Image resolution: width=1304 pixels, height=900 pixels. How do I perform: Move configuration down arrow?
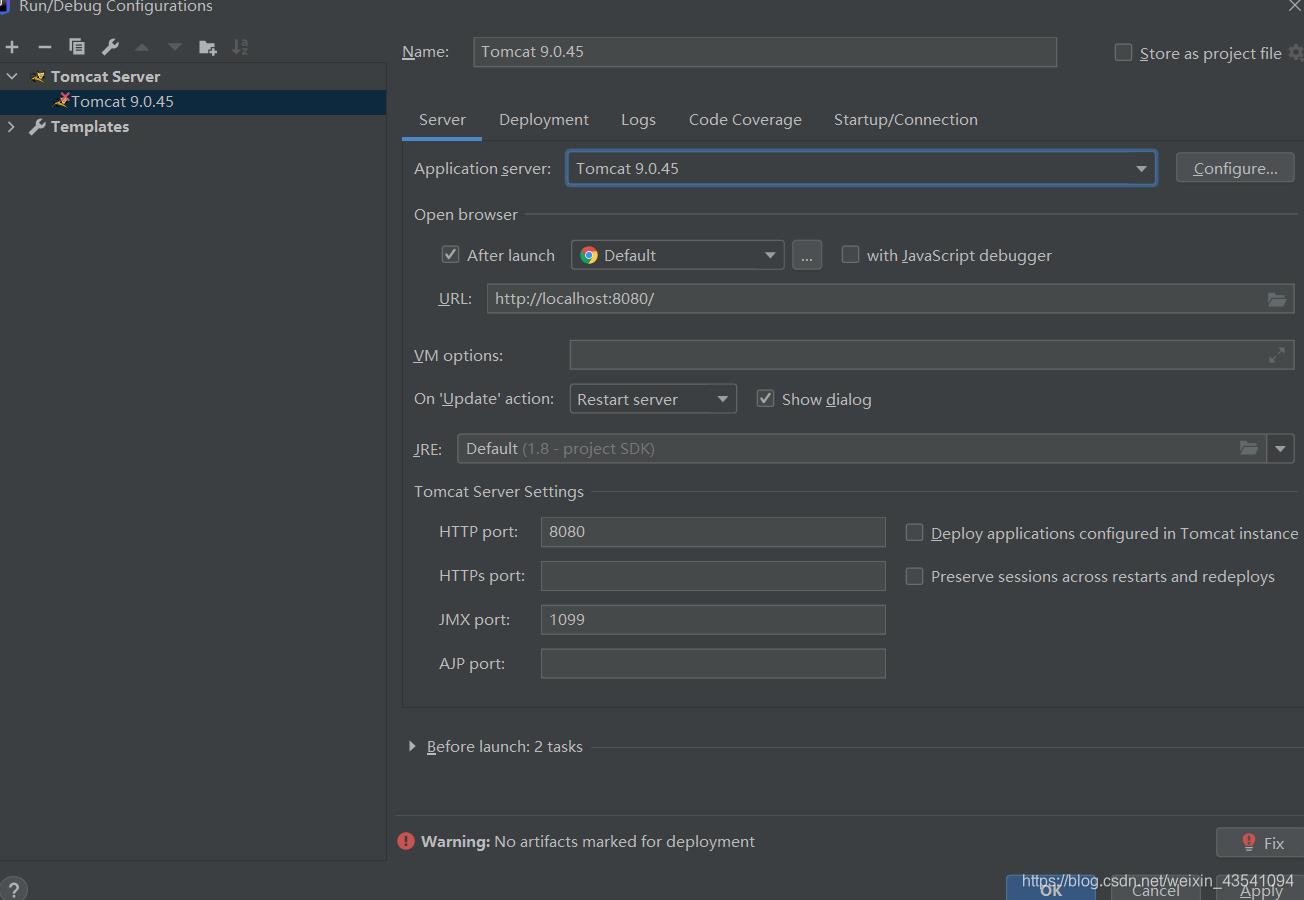pyautogui.click(x=175, y=47)
